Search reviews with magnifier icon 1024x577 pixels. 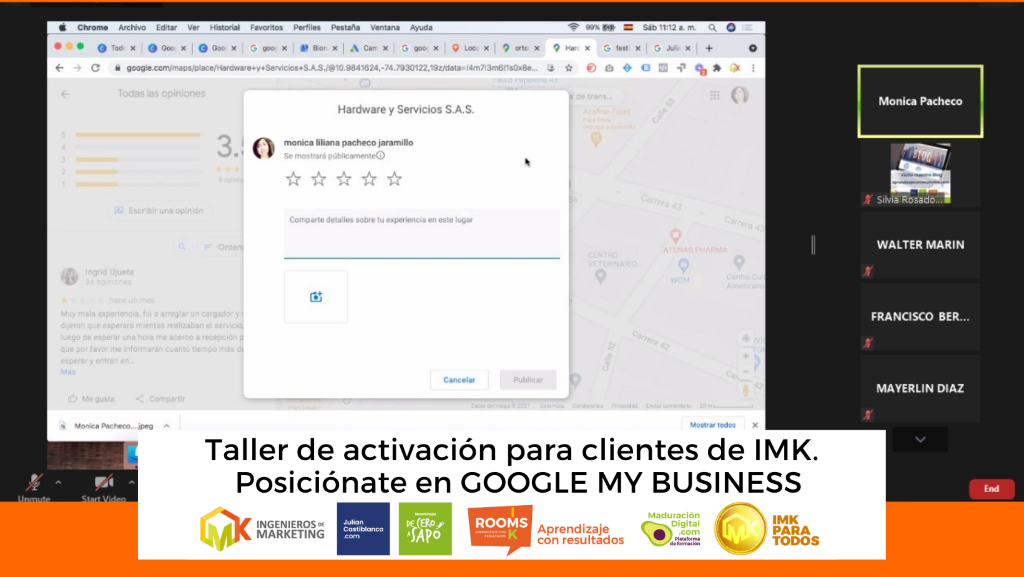point(182,247)
